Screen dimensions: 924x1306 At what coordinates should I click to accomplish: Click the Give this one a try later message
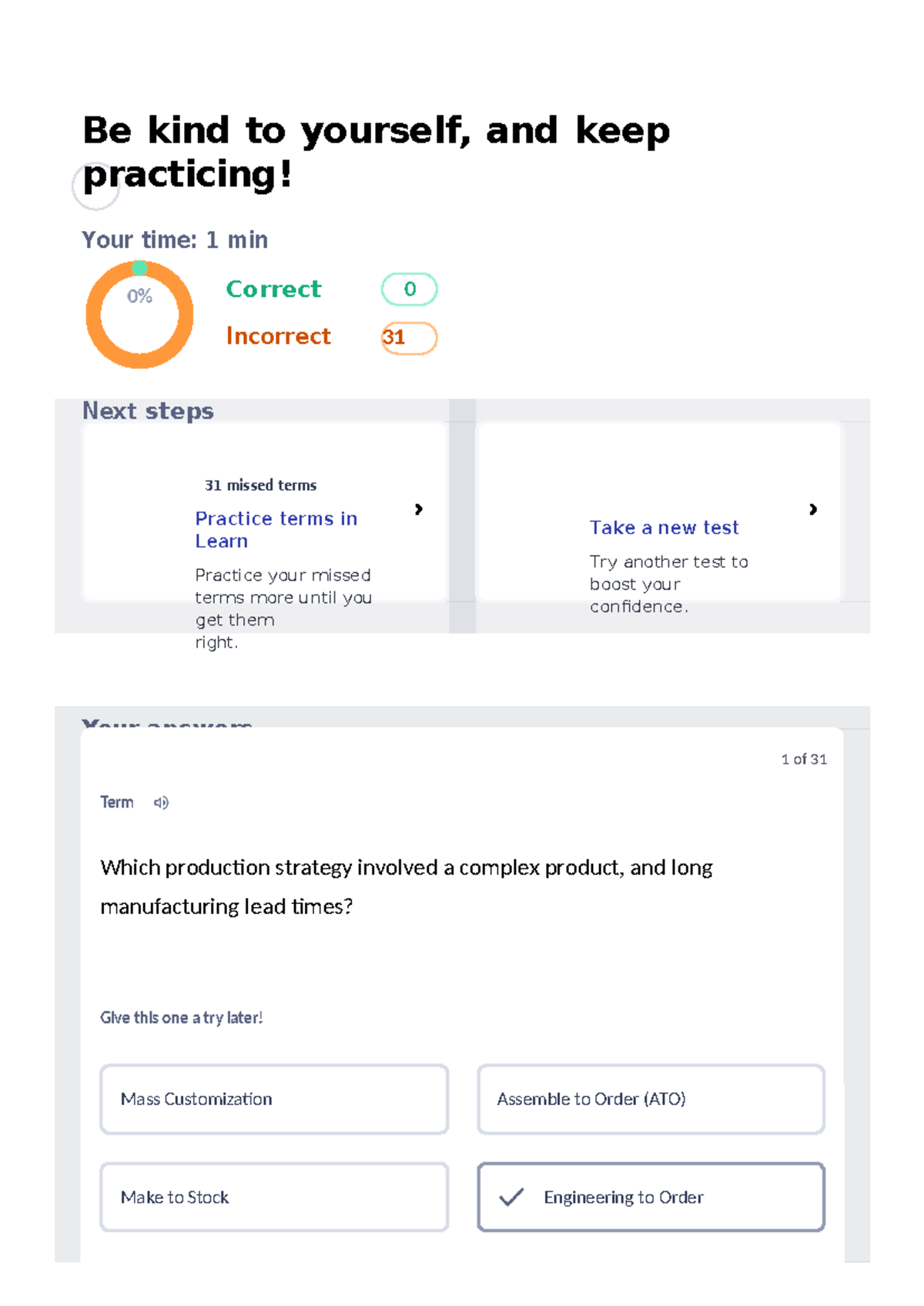[181, 1017]
